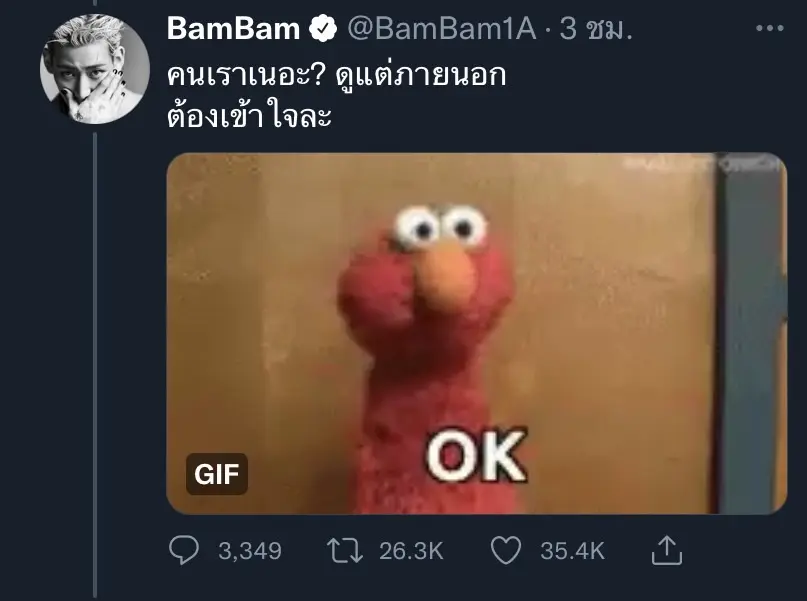Click the OK caption inside the GIF
Screen dimensions: 807x601
[x=476, y=455]
